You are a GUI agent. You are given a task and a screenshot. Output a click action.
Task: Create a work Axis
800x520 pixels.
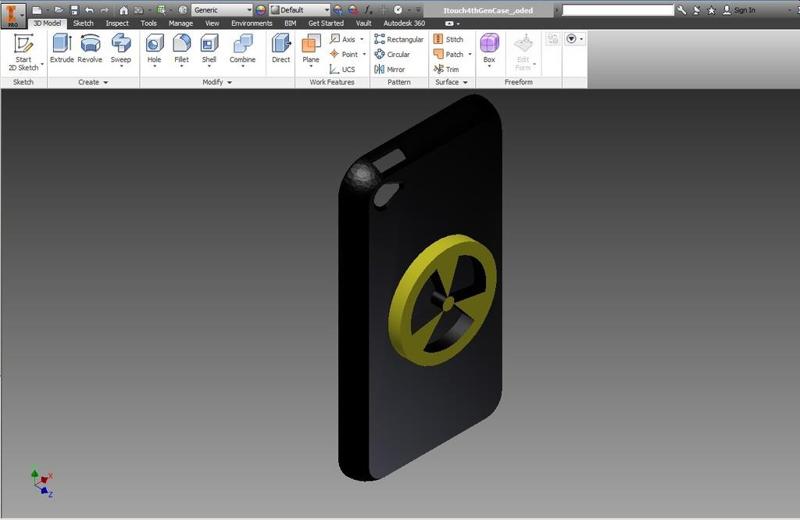coord(343,39)
